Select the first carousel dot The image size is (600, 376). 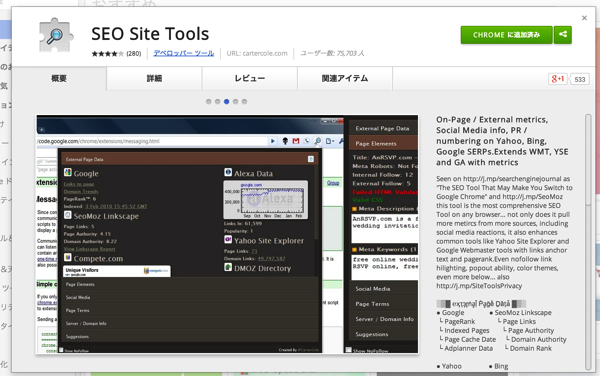click(209, 101)
